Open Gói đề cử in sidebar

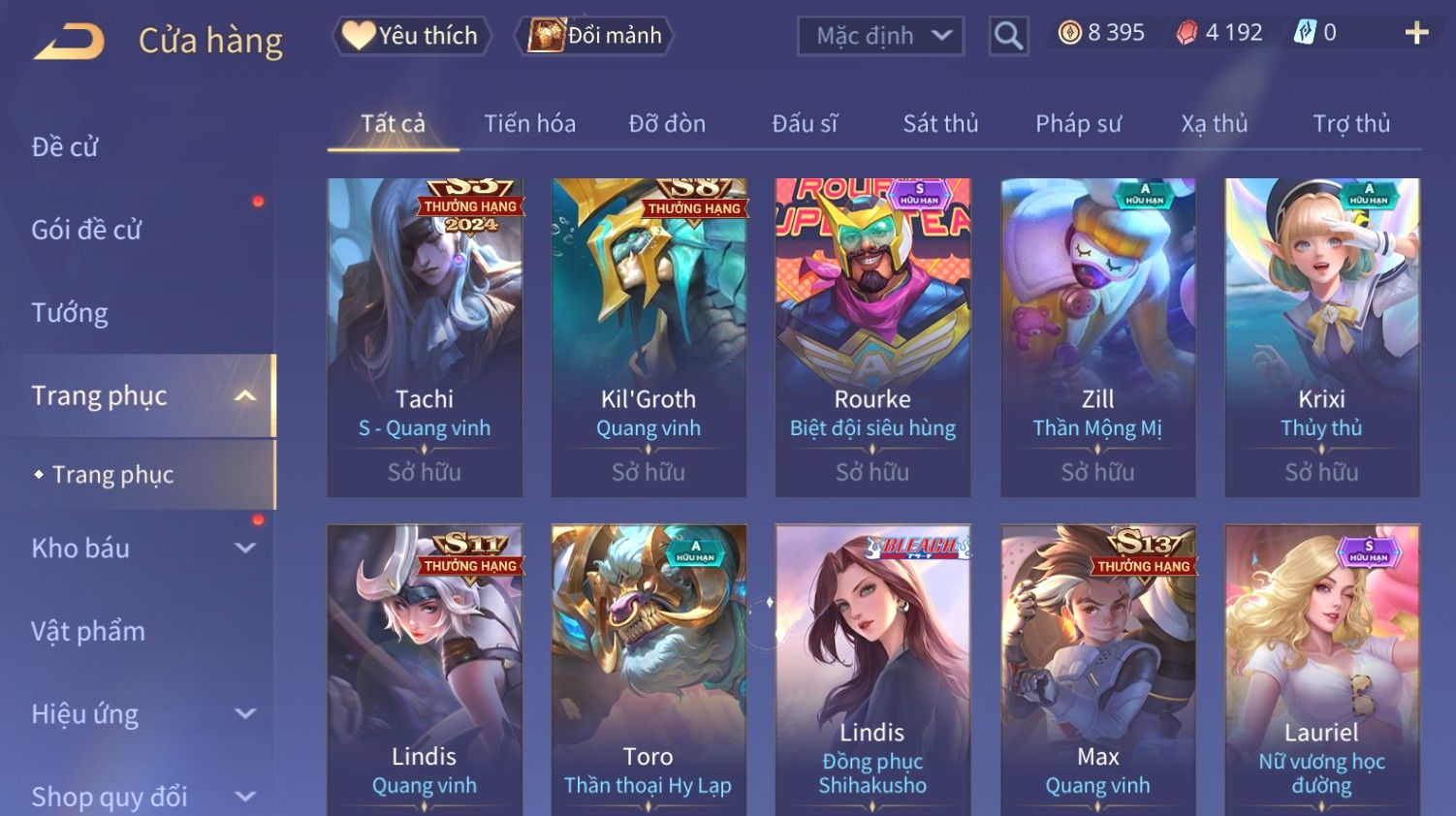86,230
